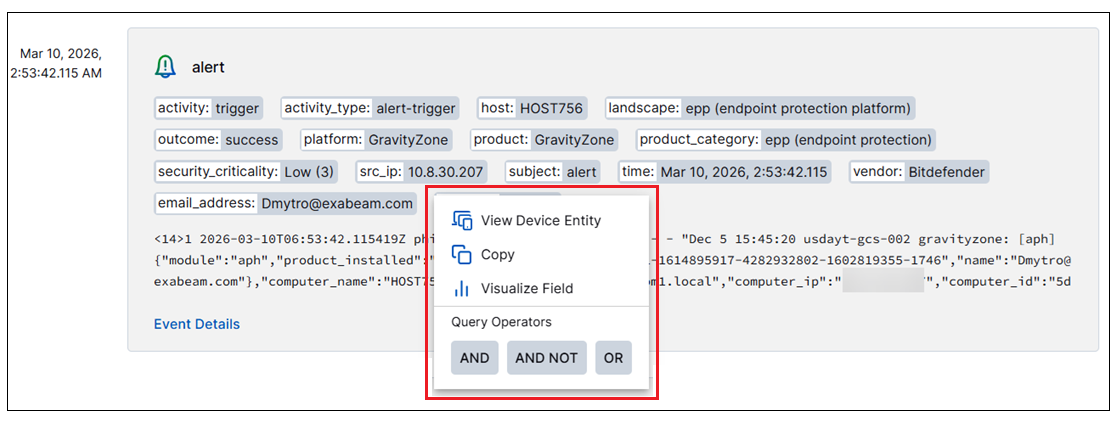This screenshot has width=1120, height=423.
Task: Select the vendor: Bitdefender chip
Action: (x=919, y=171)
